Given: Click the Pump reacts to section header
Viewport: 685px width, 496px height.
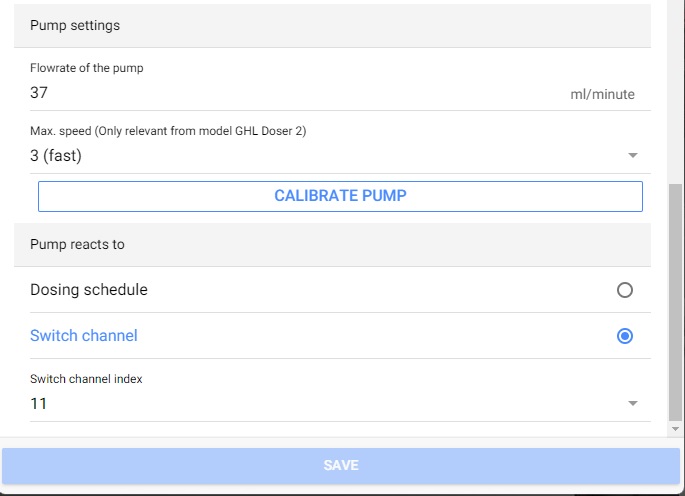Looking at the screenshot, I should click(332, 245).
